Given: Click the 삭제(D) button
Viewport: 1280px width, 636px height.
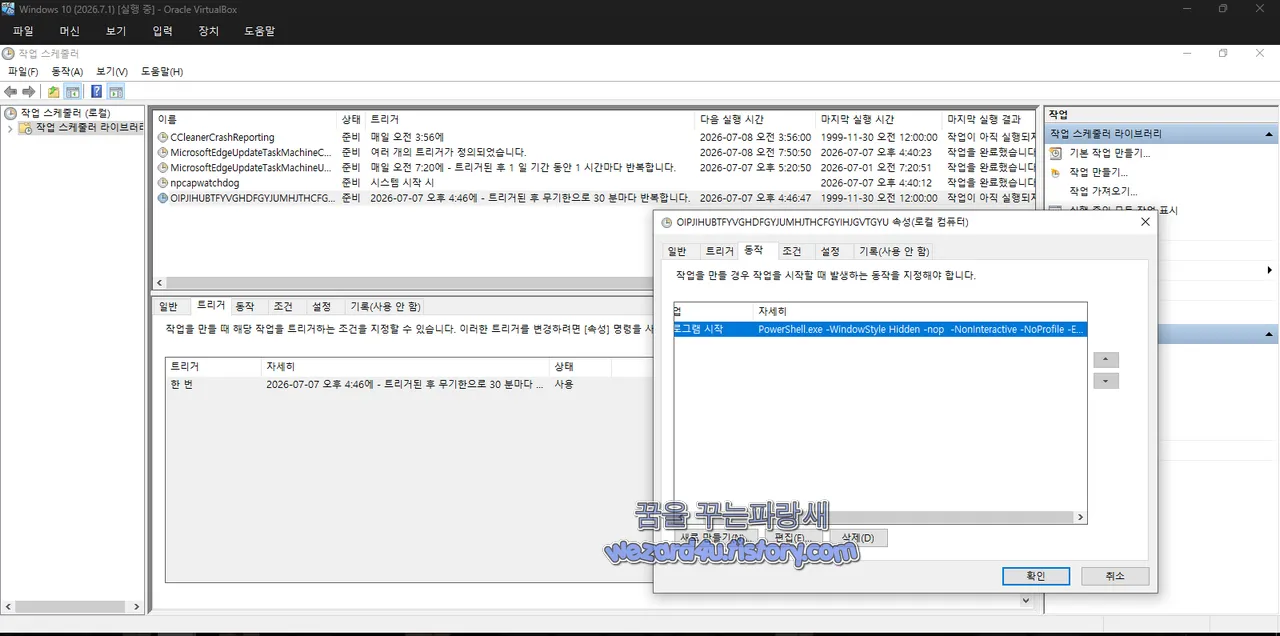Looking at the screenshot, I should [858, 538].
